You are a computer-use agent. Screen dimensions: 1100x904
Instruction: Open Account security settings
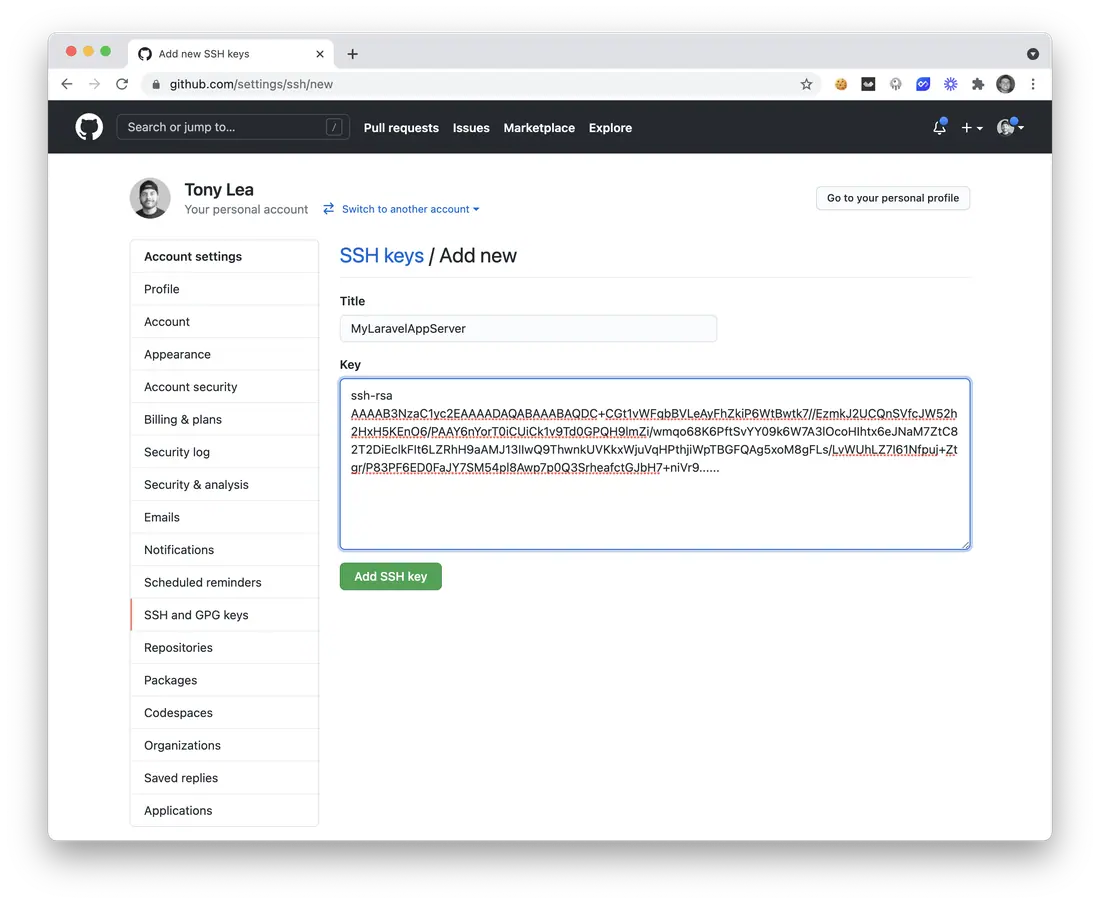tap(224, 387)
